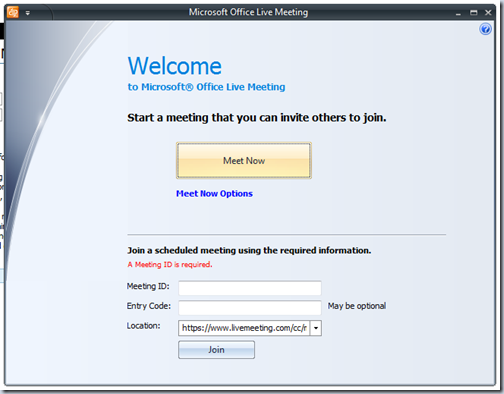Maximize the Live Meeting window
This screenshot has height=394, width=504.
pyautogui.click(x=473, y=13)
